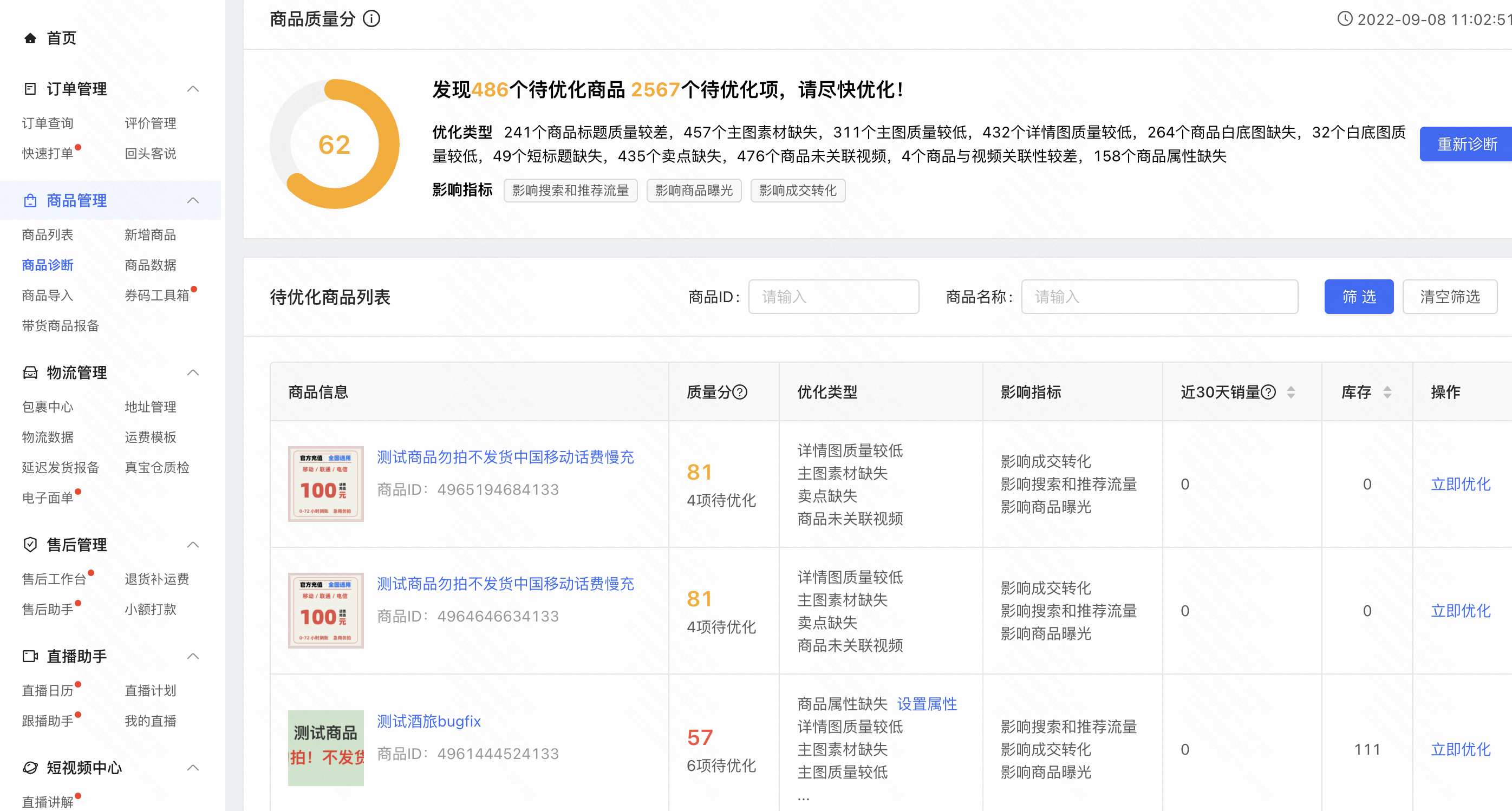Click the 影响商品曝光 tag
The width and height of the screenshot is (1512, 811).
click(x=694, y=191)
